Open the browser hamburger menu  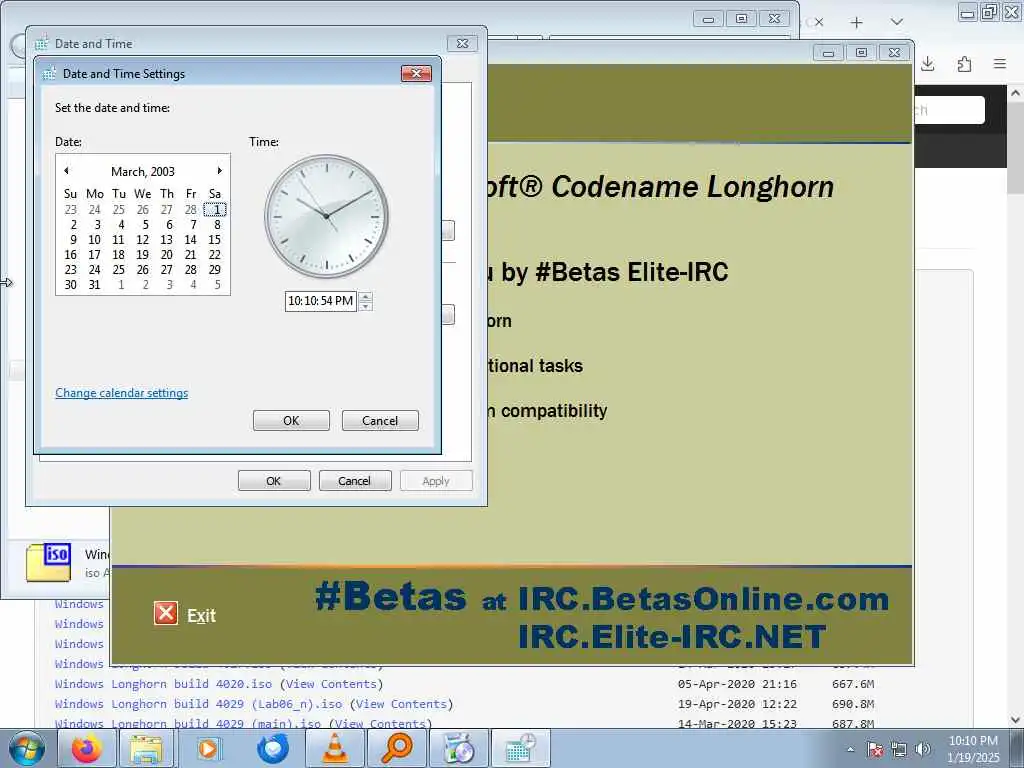click(1000, 64)
